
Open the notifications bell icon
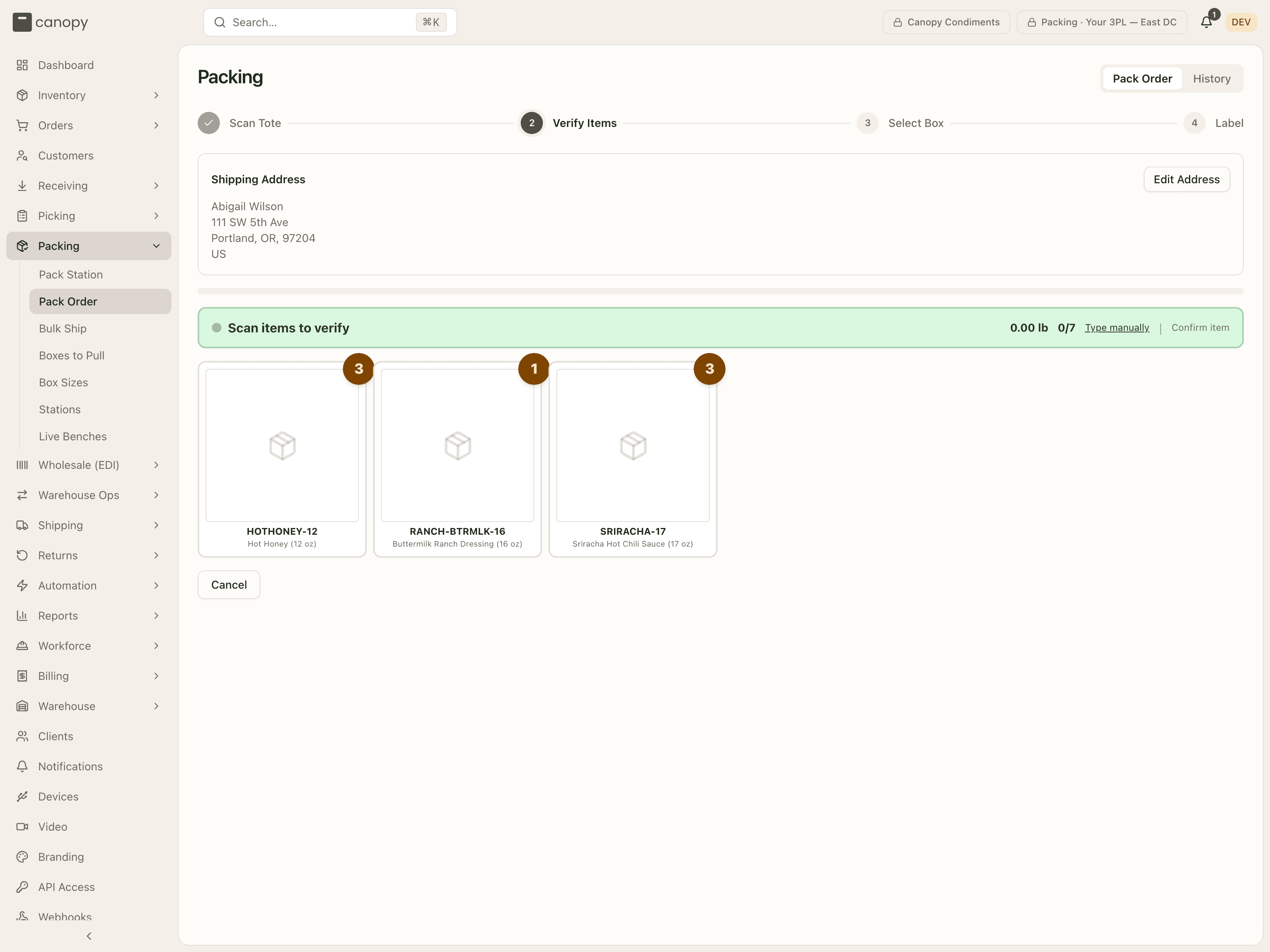1206,22
